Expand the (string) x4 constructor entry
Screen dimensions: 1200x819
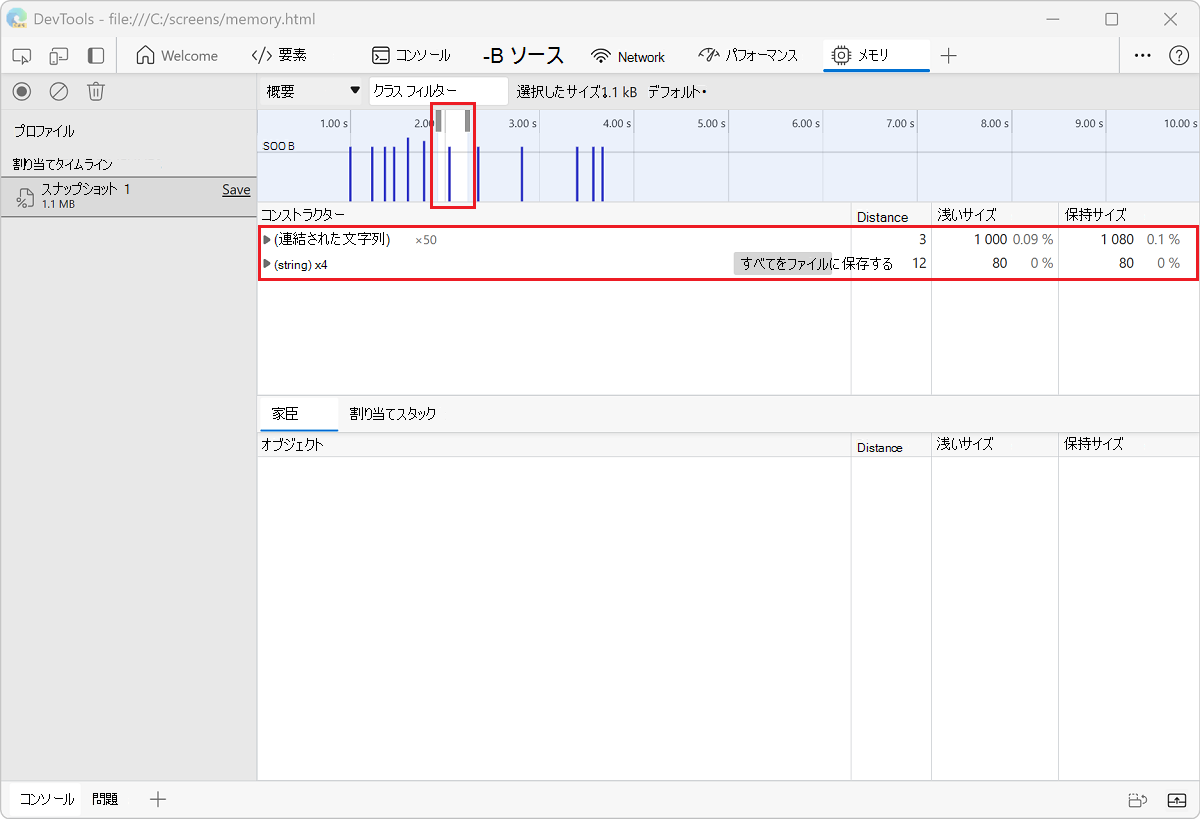tap(266, 264)
